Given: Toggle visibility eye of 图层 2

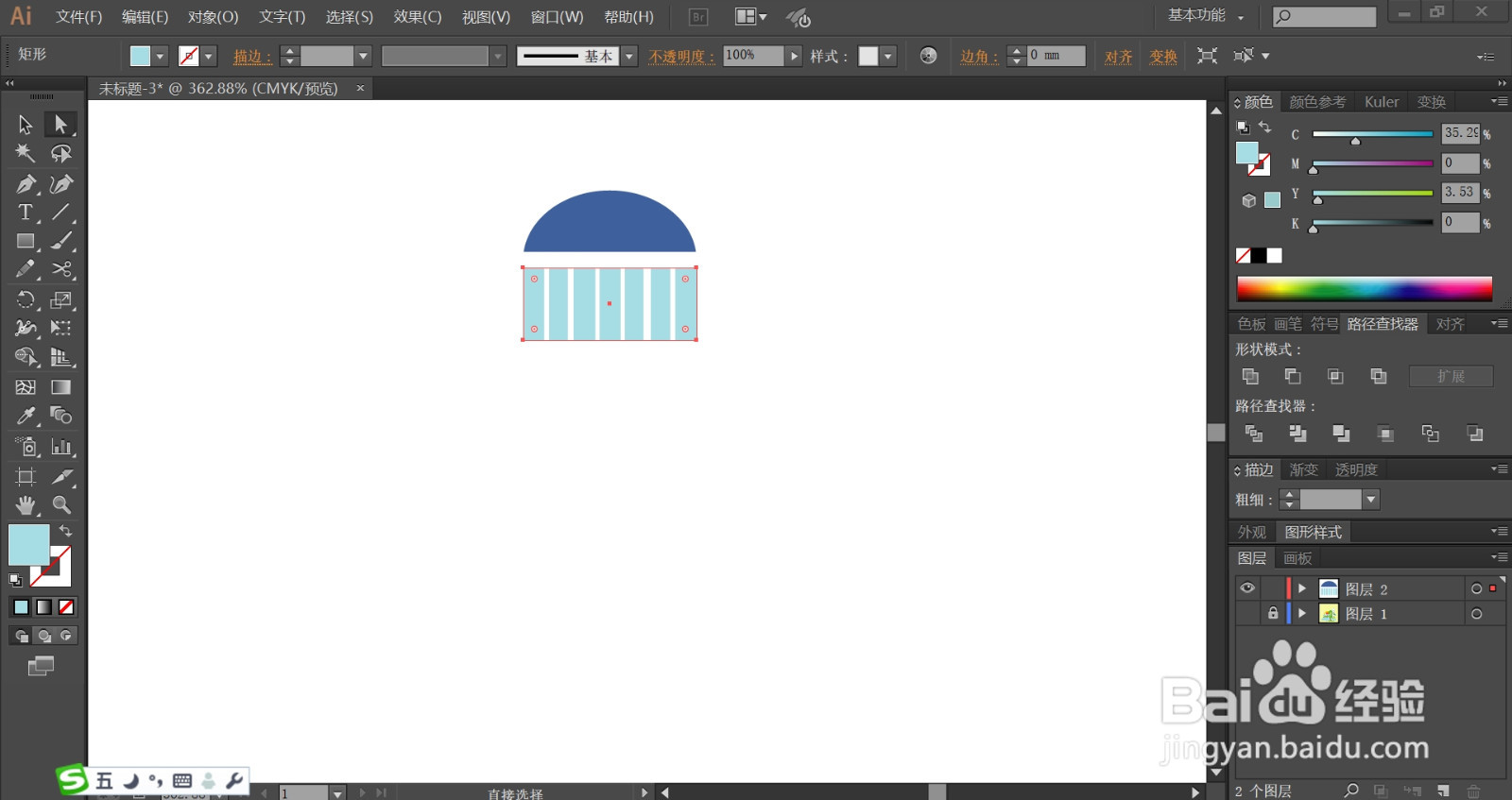Looking at the screenshot, I should (1247, 587).
